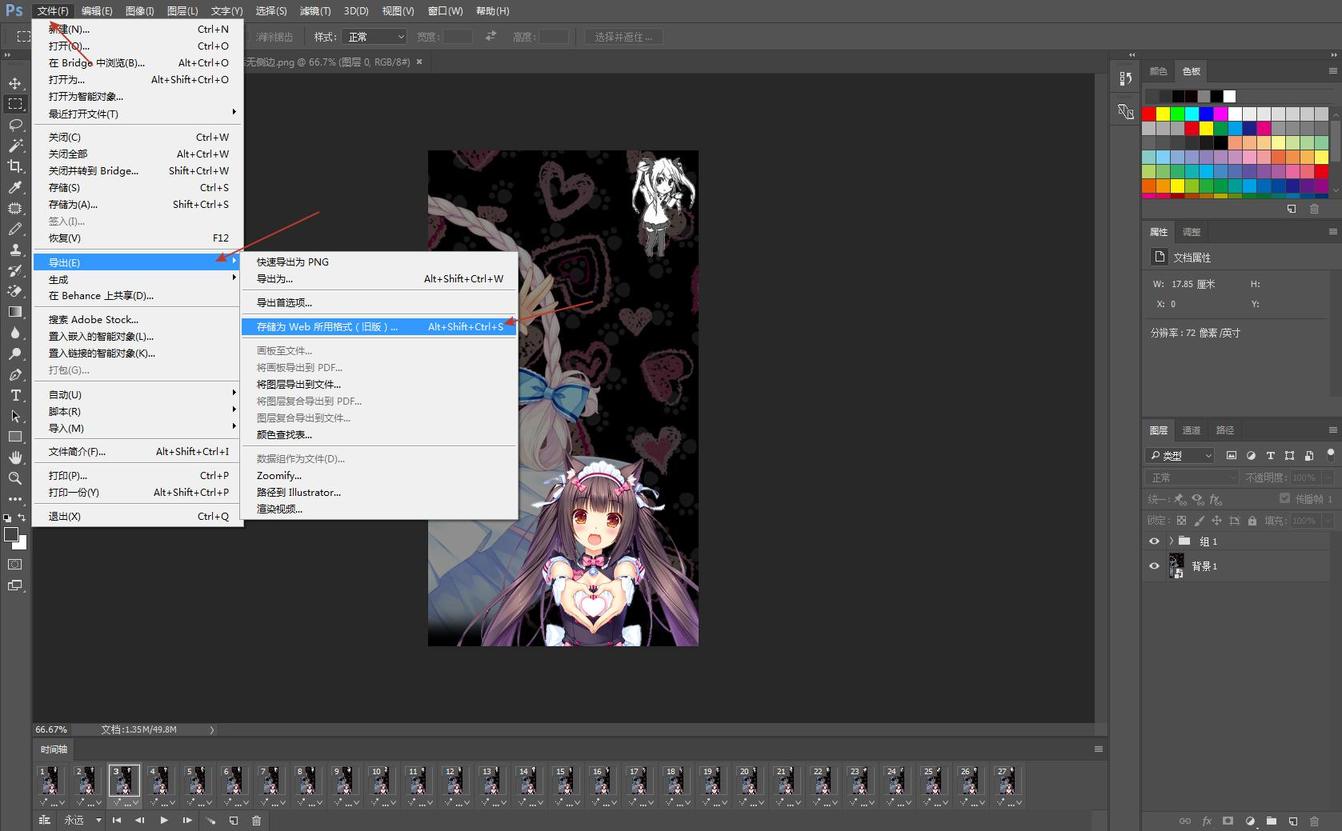Select the Lasso tool
Viewport: 1342px width, 831px height.
coord(15,125)
